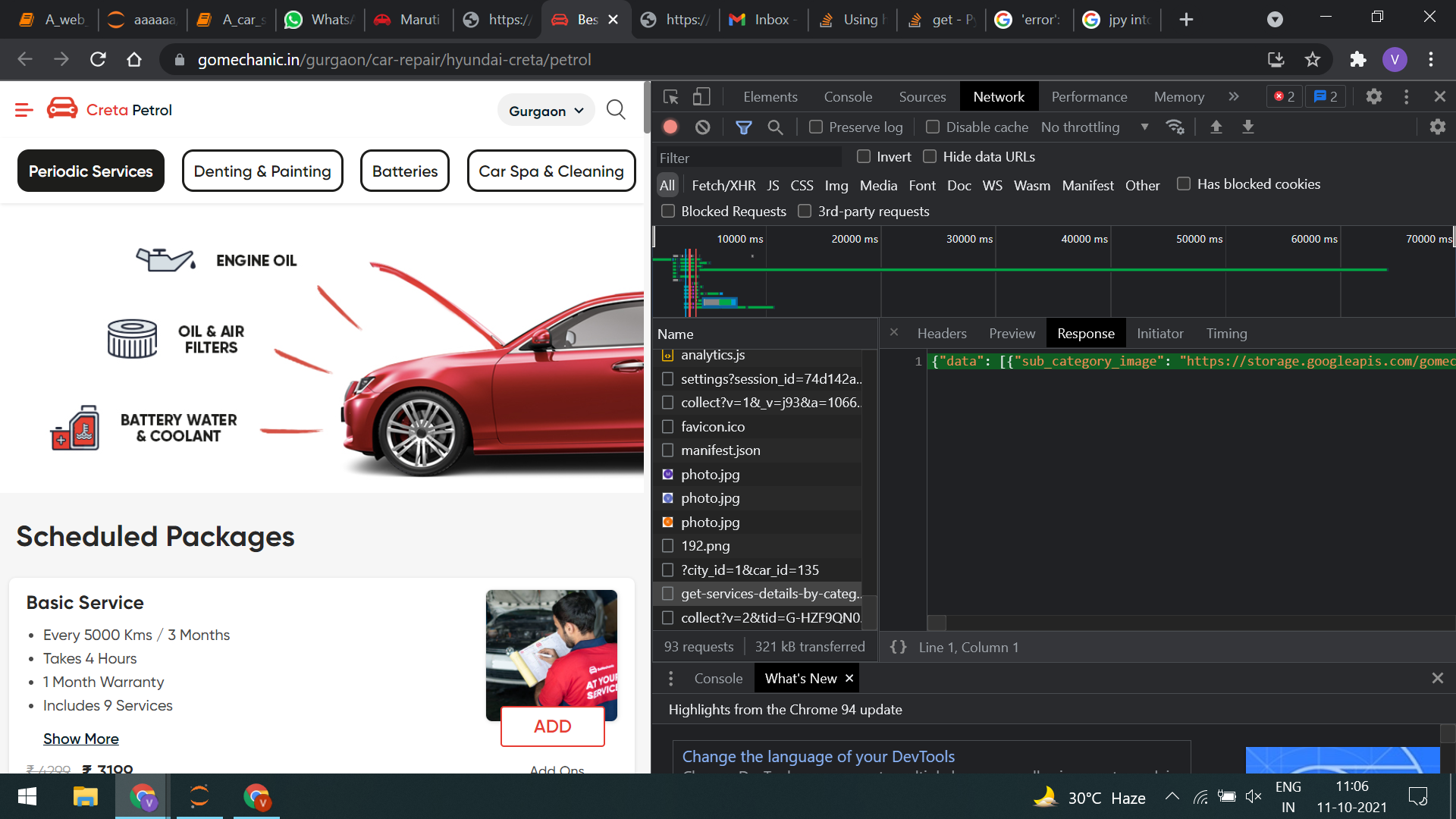Toggle Disable cache checkbox

pyautogui.click(x=931, y=127)
